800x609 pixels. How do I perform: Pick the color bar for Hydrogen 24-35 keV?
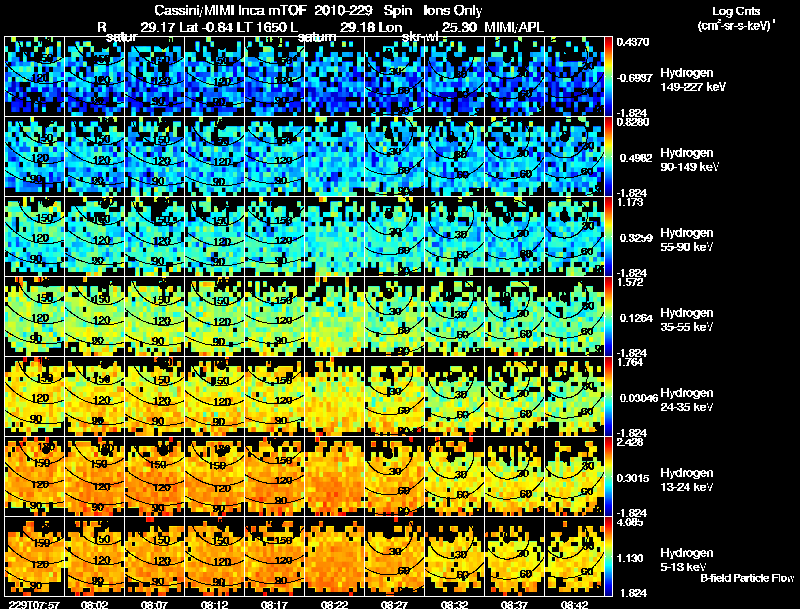point(608,397)
